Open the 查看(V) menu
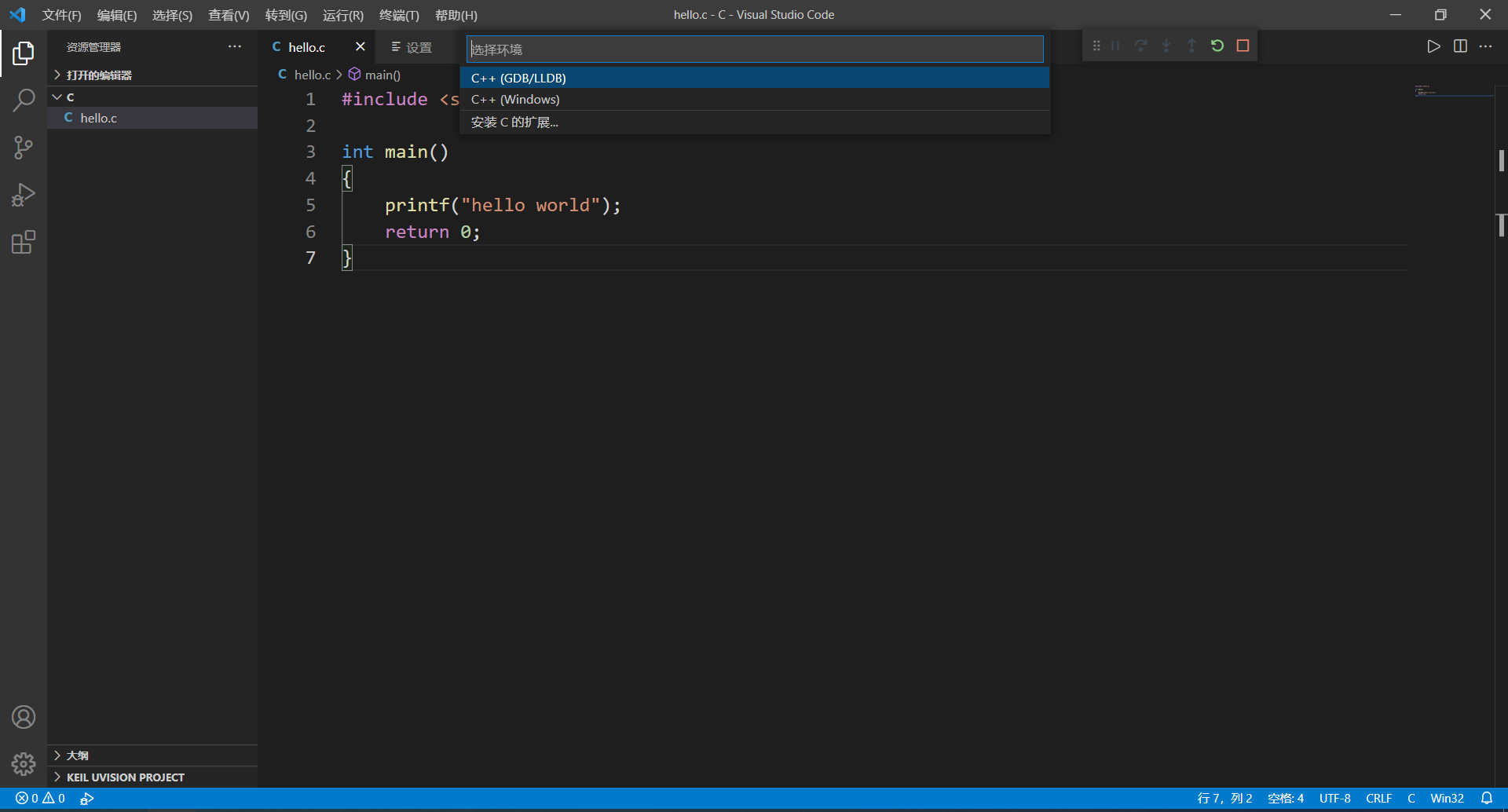Image resolution: width=1508 pixels, height=812 pixels. (x=229, y=15)
